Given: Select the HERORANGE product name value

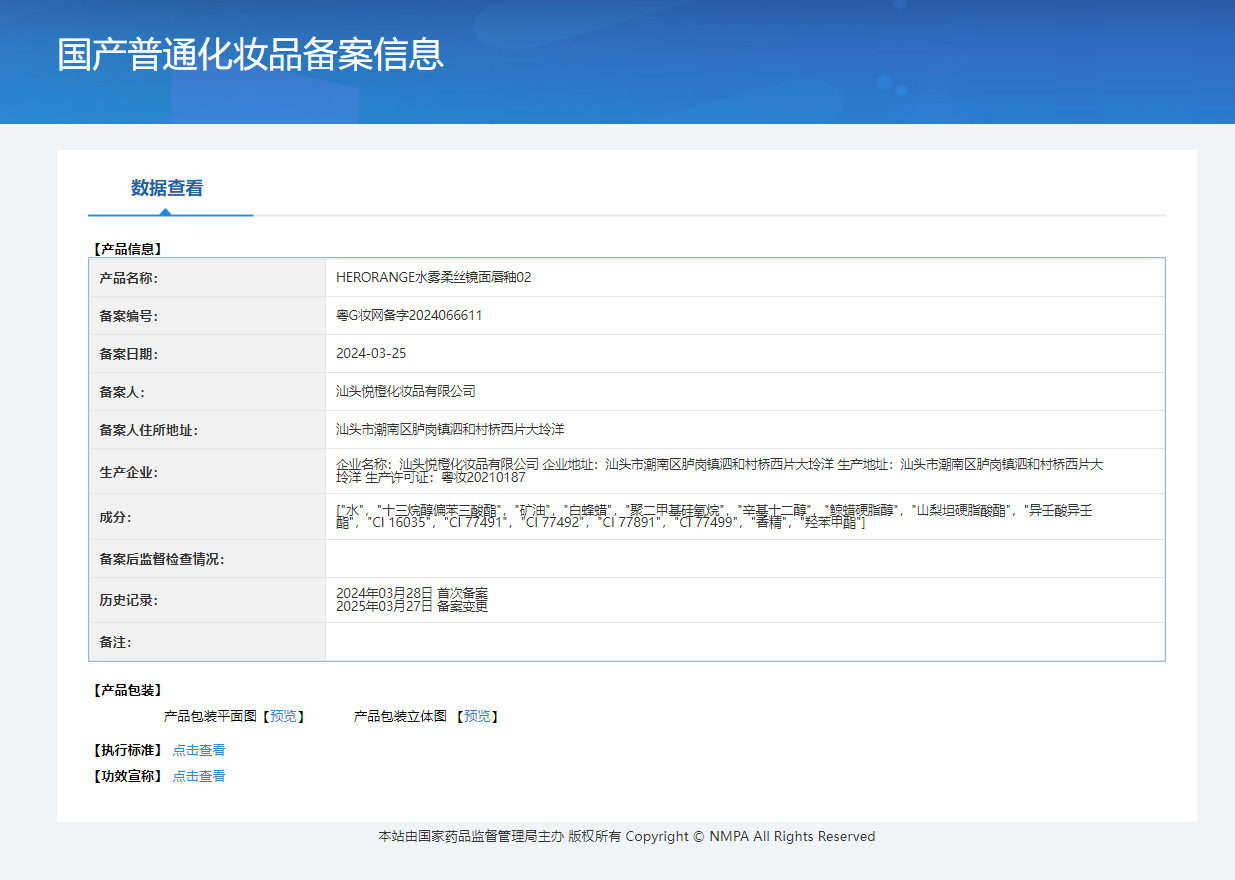Looking at the screenshot, I should coord(433,277).
